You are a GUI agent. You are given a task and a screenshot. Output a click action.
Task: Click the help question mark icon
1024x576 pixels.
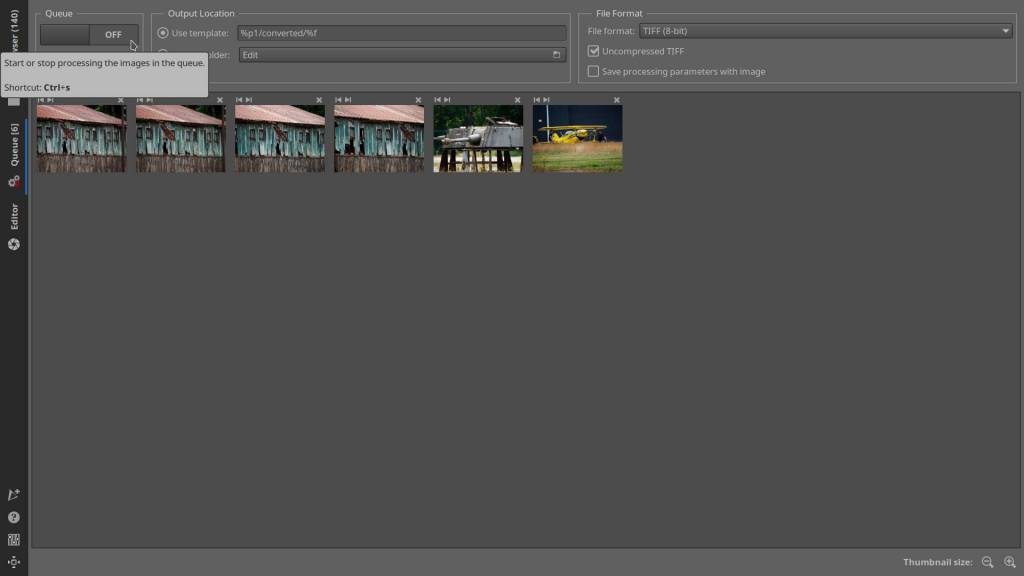(x=14, y=517)
